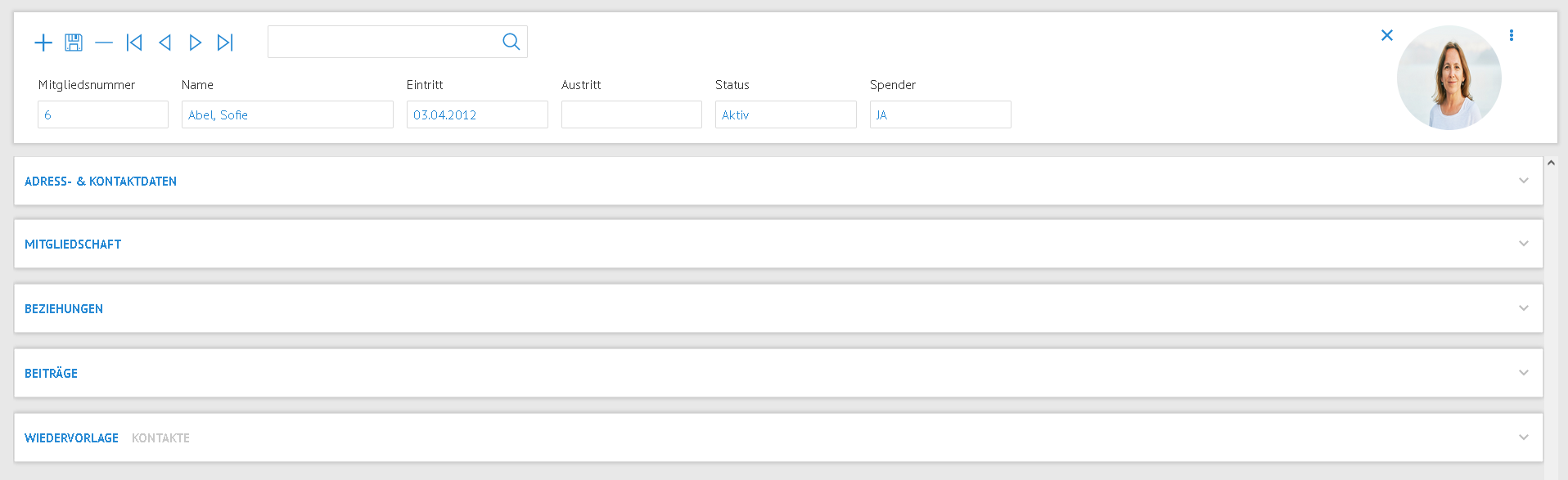Image resolution: width=1568 pixels, height=480 pixels.
Task: Click the scrollbar up arrow
Action: coord(1551,164)
